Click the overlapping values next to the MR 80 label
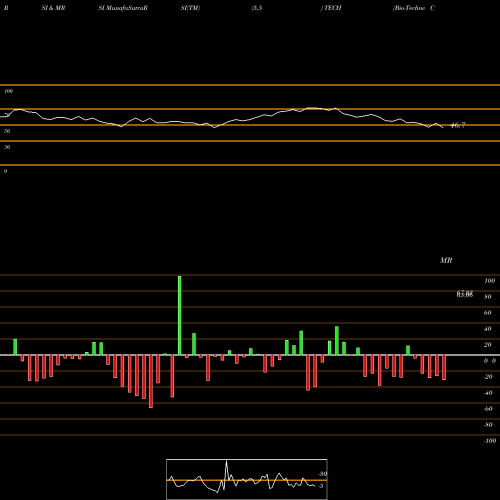This screenshot has width=500, height=500. click(x=465, y=294)
